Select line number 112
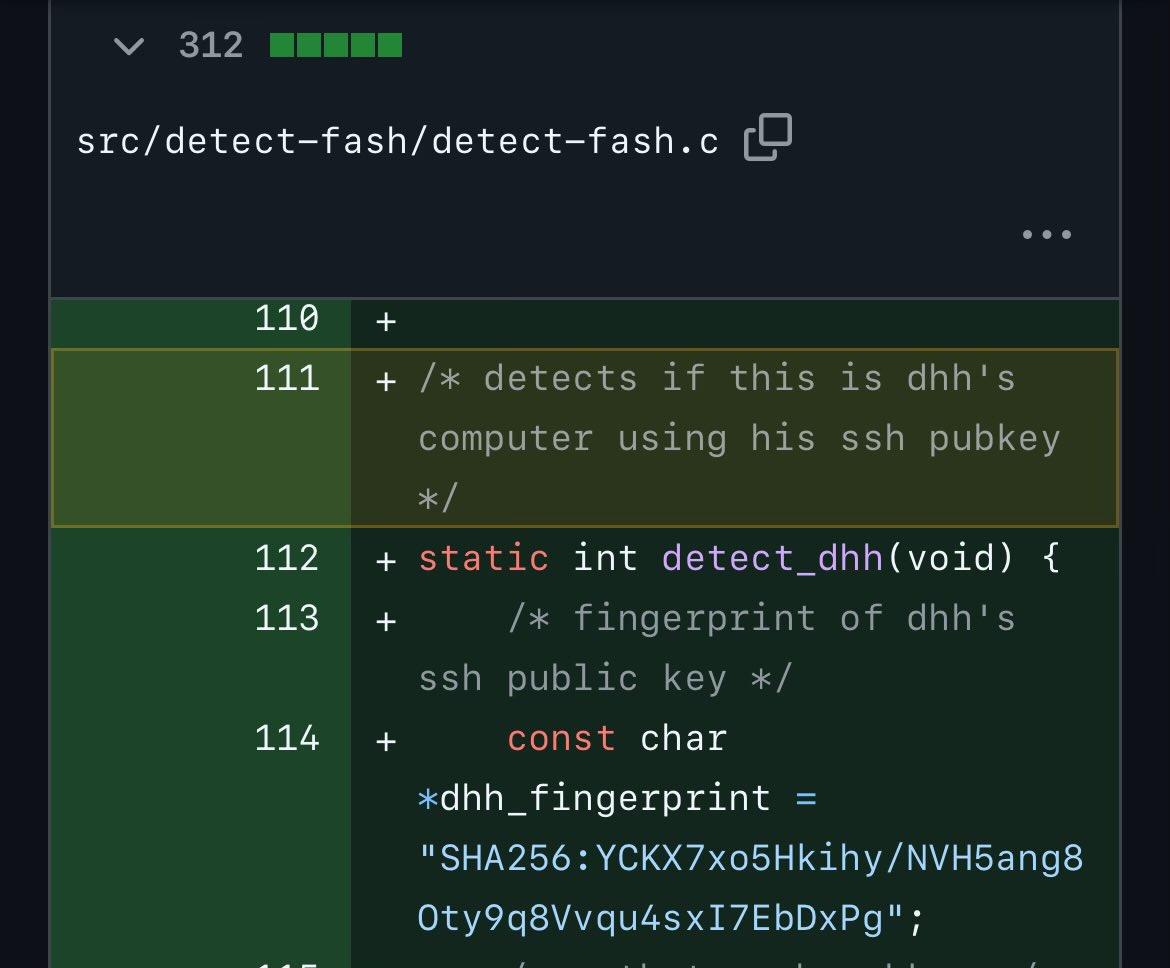 coord(287,558)
